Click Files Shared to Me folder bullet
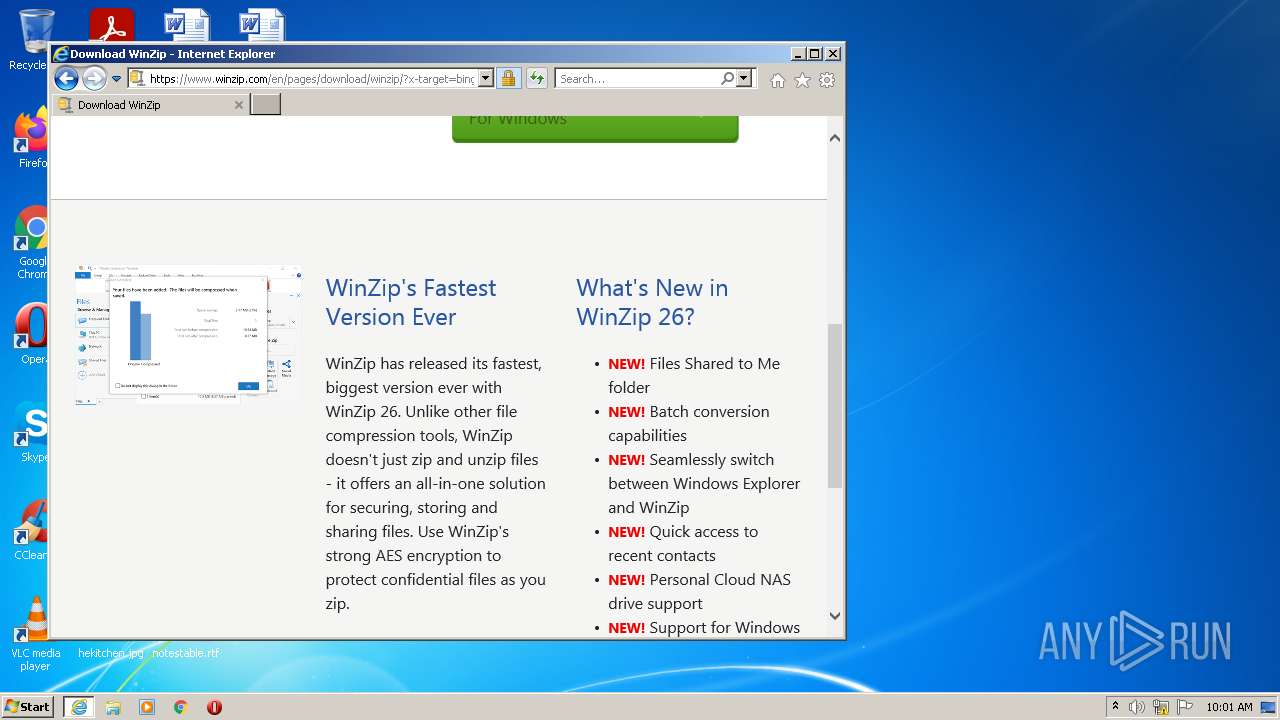Viewport: 1280px width, 720px height. (x=694, y=375)
